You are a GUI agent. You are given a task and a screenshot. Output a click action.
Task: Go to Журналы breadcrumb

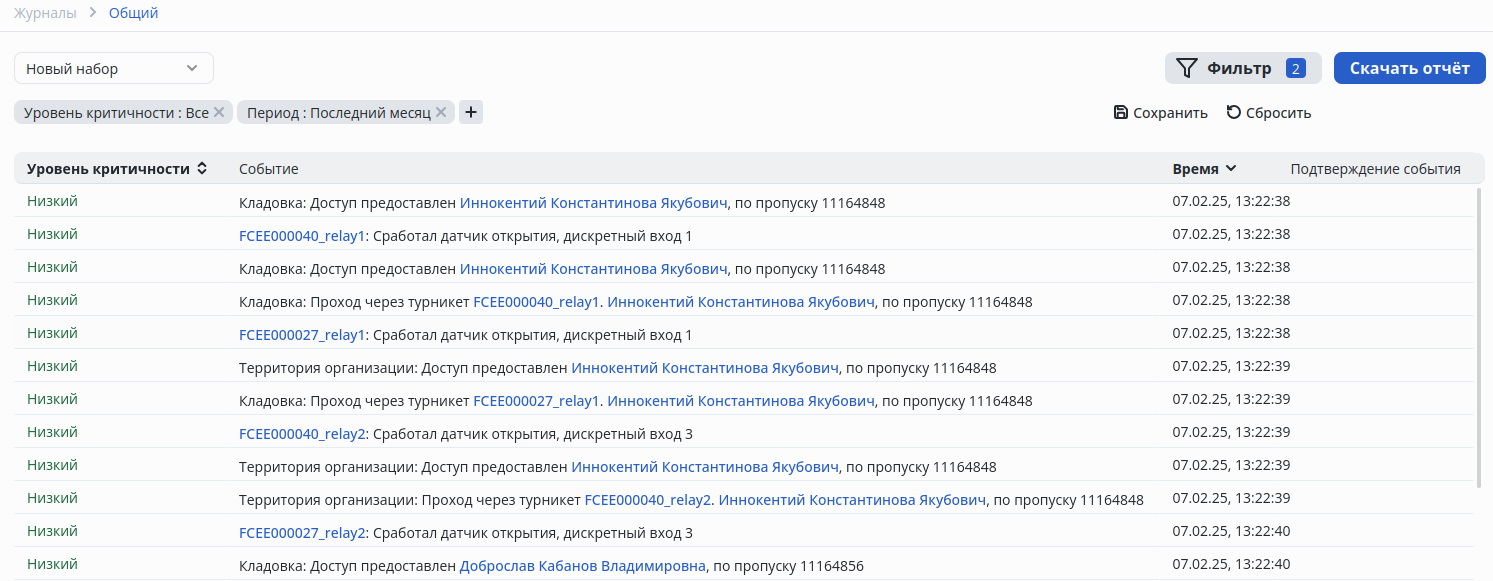[x=45, y=13]
